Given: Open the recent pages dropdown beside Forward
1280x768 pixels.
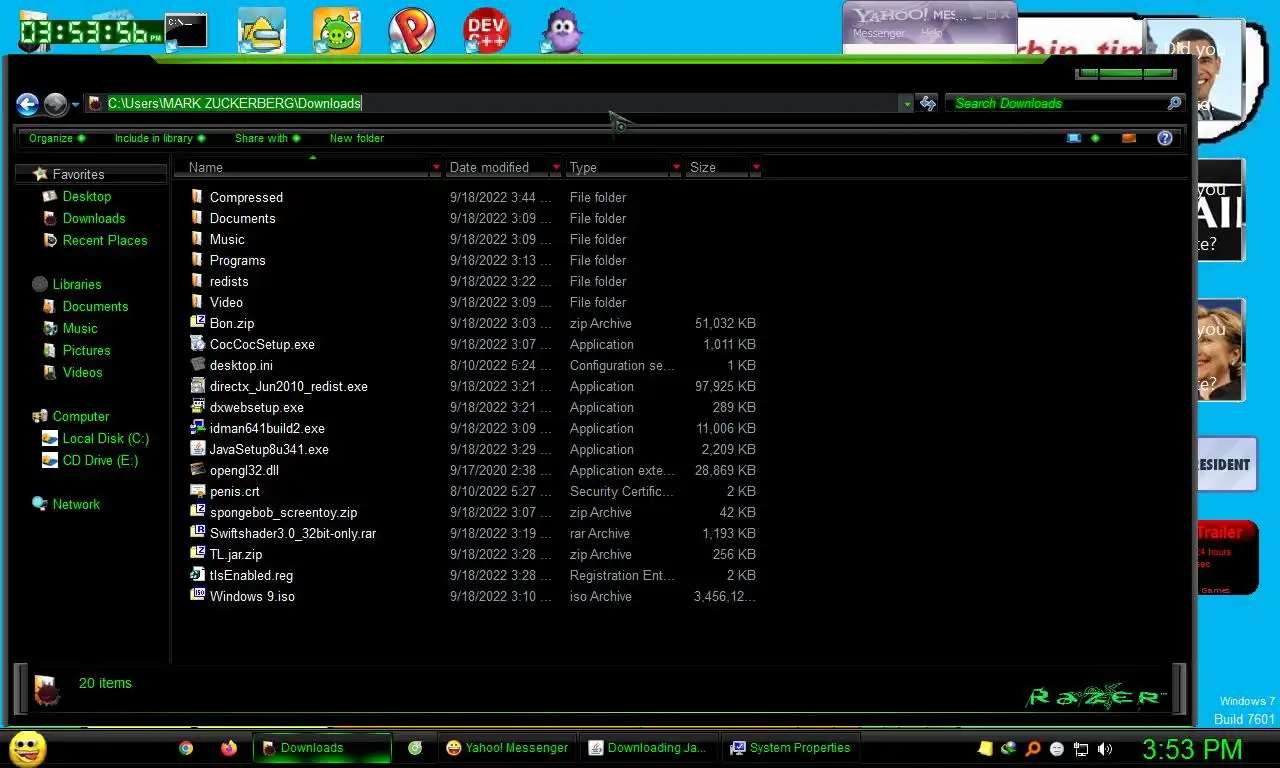Looking at the screenshot, I should 75,104.
